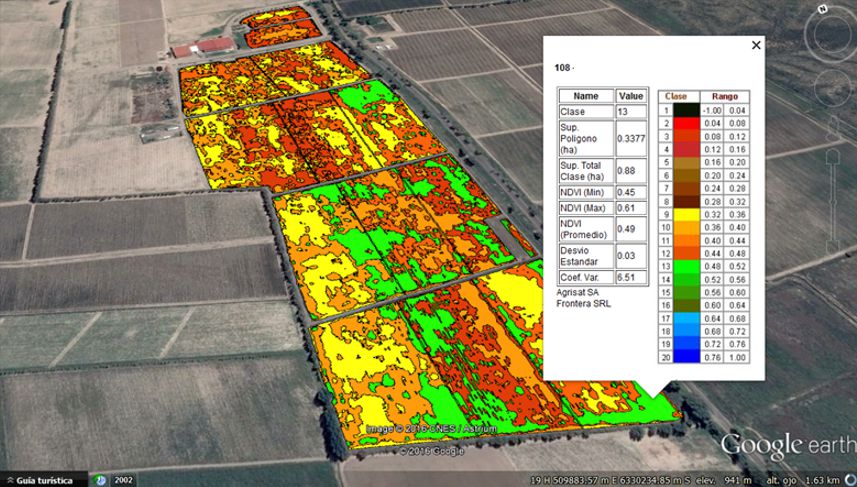857x487 pixels.
Task: Click the Coef. Var. value 6.51
Action: click(x=631, y=277)
